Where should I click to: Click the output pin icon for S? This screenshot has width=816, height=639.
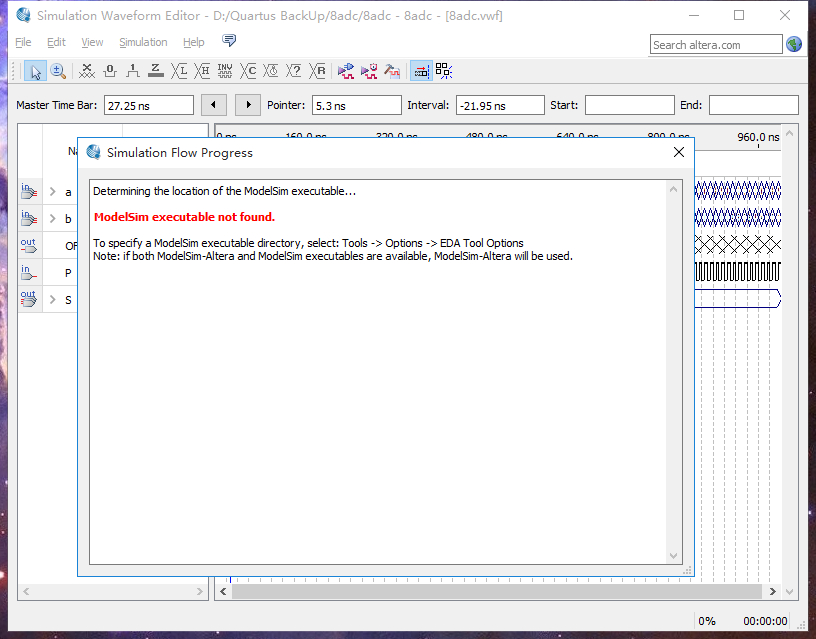[29, 299]
